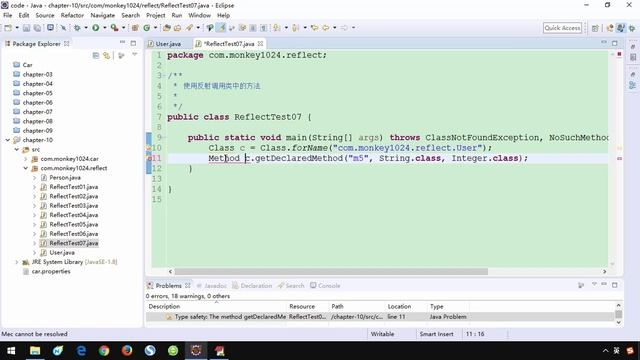Image resolution: width=640 pixels, height=360 pixels.
Task: Maximize the Problems panel
Action: coord(615,285)
